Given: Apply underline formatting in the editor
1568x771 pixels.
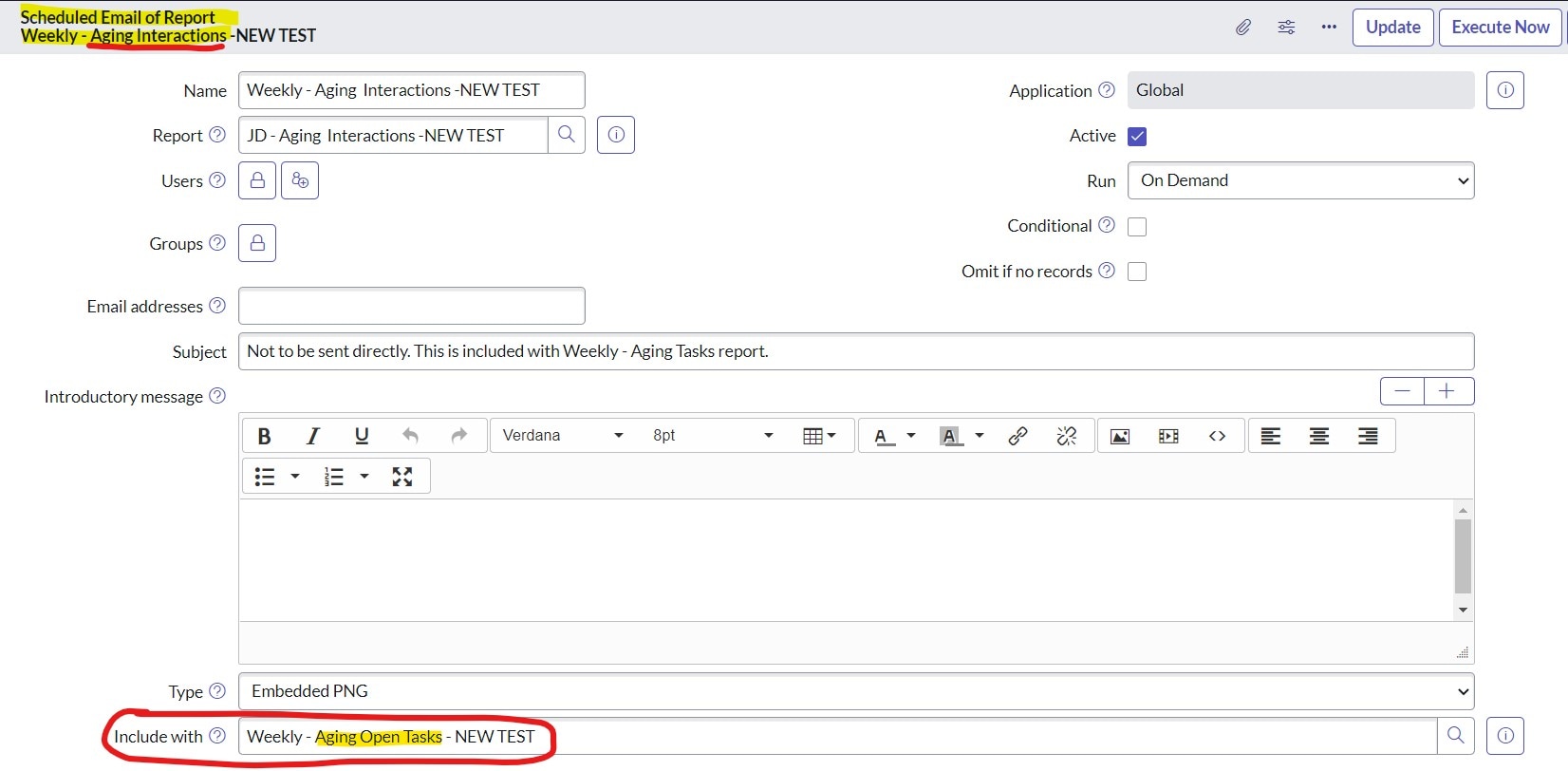Looking at the screenshot, I should point(362,436).
